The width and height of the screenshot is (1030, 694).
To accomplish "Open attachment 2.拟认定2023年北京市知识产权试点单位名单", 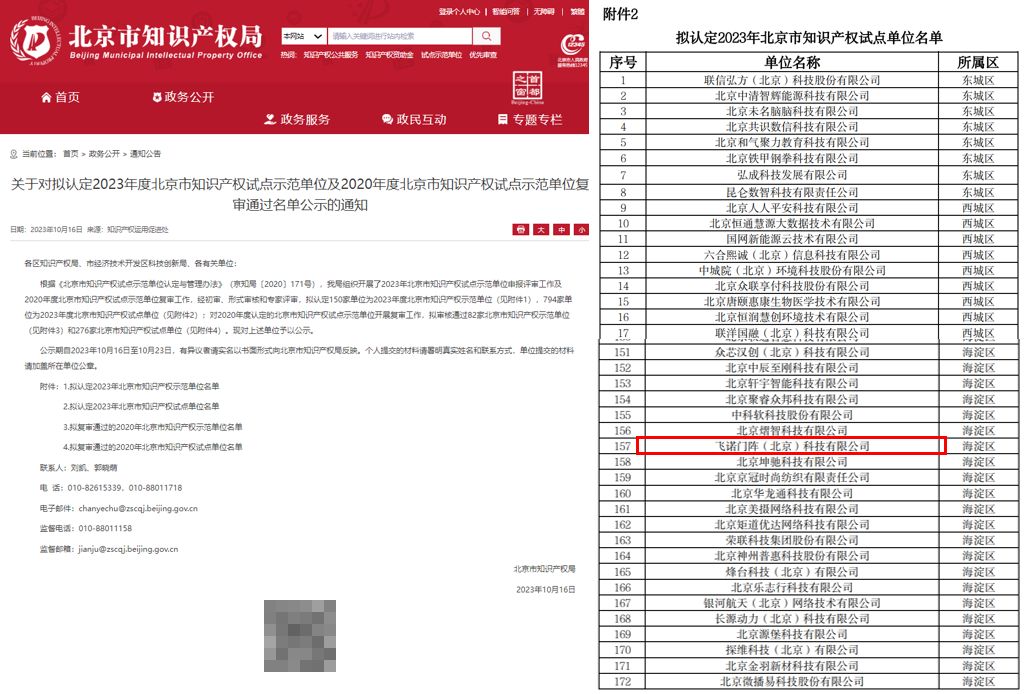I will click(141, 406).
